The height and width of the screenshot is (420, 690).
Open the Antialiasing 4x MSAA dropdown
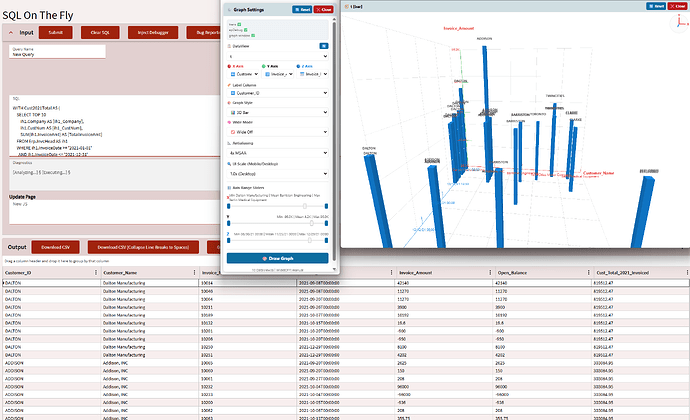278,153
